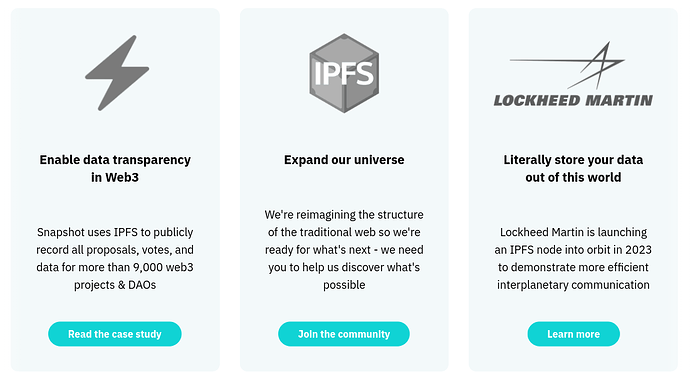Image resolution: width=690 pixels, height=379 pixels.
Task: Select the "Expand our universe" heading
Action: coord(344,160)
